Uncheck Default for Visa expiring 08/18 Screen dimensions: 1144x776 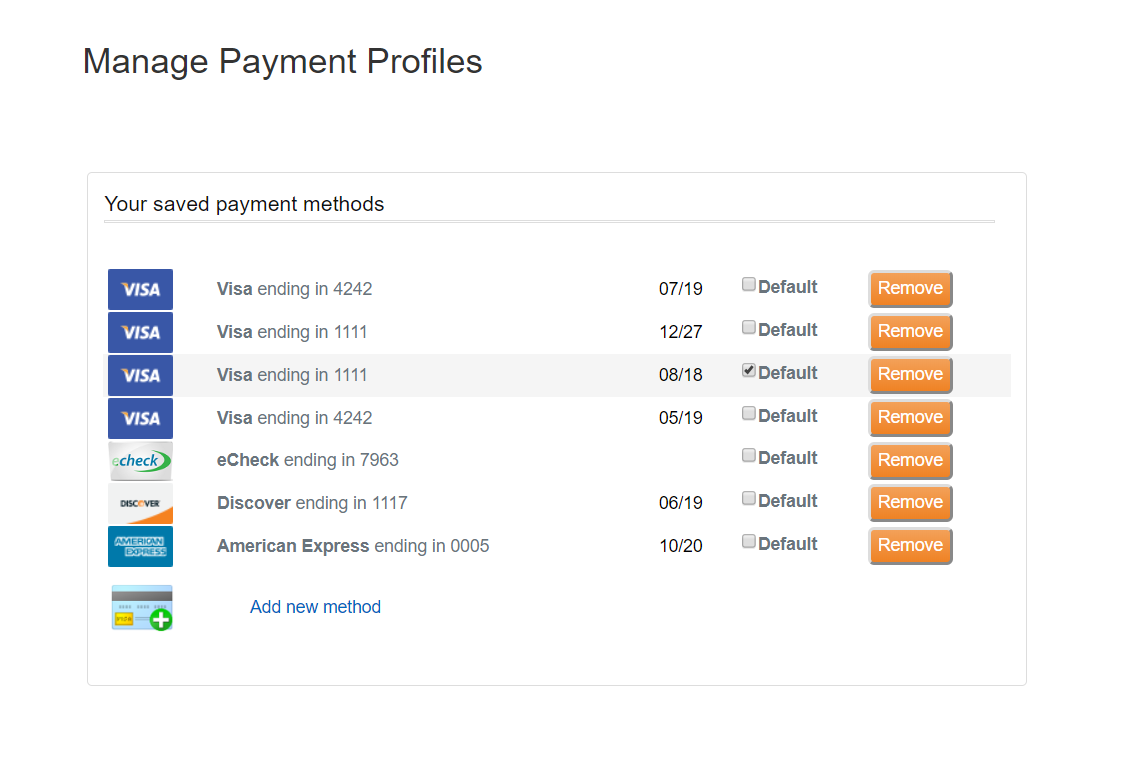point(749,371)
